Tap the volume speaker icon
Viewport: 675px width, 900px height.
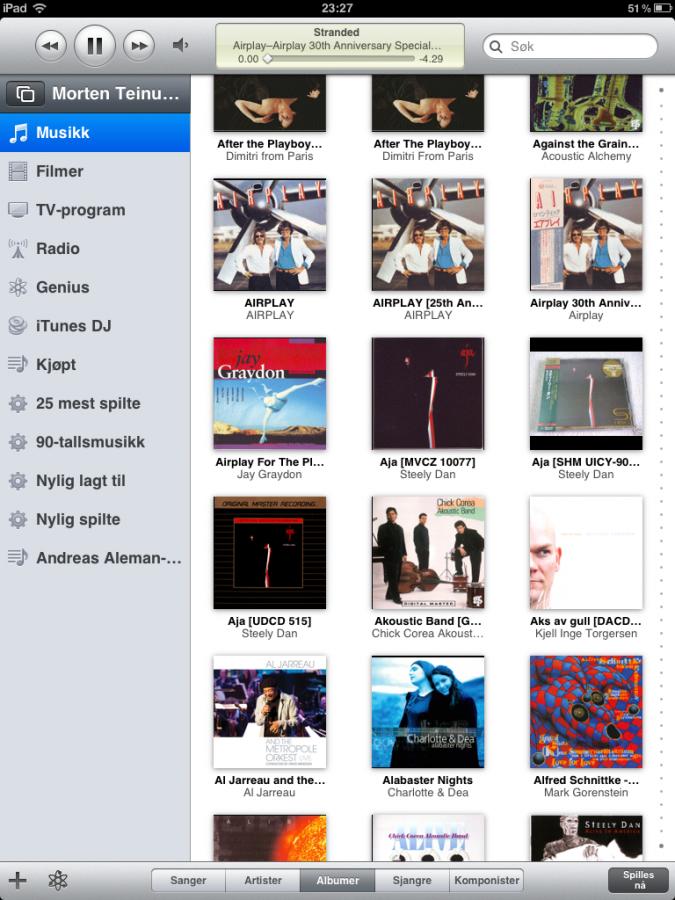[x=180, y=45]
